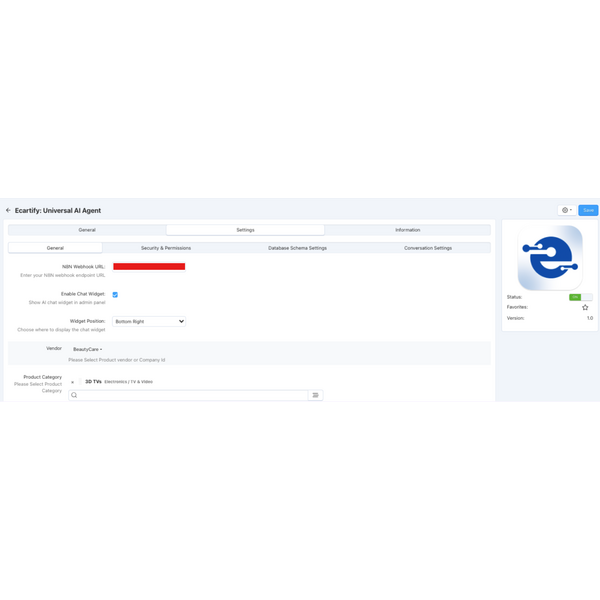
Task: Select the top Settings tab
Action: 245,230
